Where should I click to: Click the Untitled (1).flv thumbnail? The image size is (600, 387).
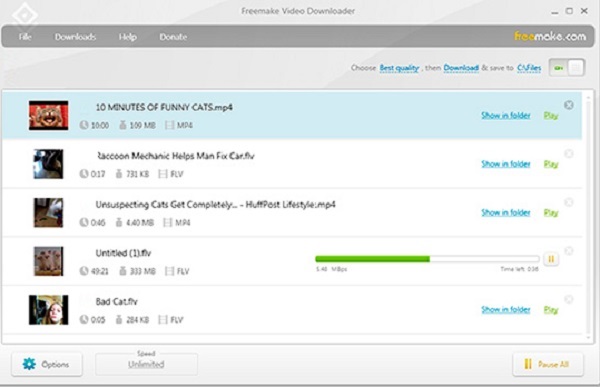pos(48,261)
